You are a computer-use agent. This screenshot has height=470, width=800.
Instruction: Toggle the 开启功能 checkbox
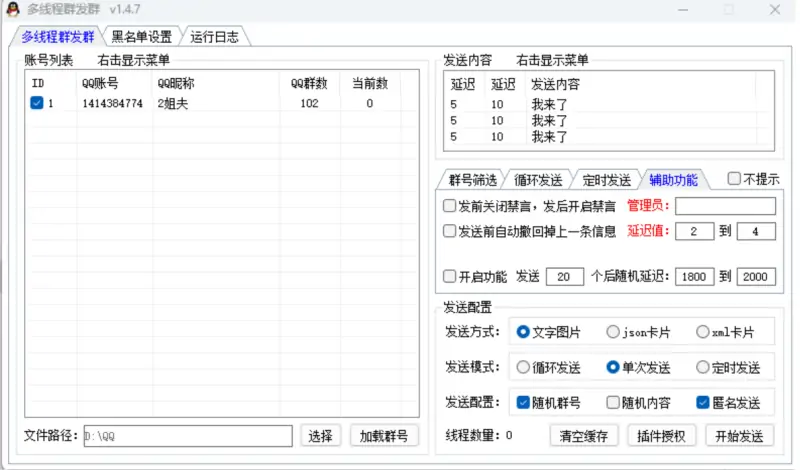(x=450, y=276)
